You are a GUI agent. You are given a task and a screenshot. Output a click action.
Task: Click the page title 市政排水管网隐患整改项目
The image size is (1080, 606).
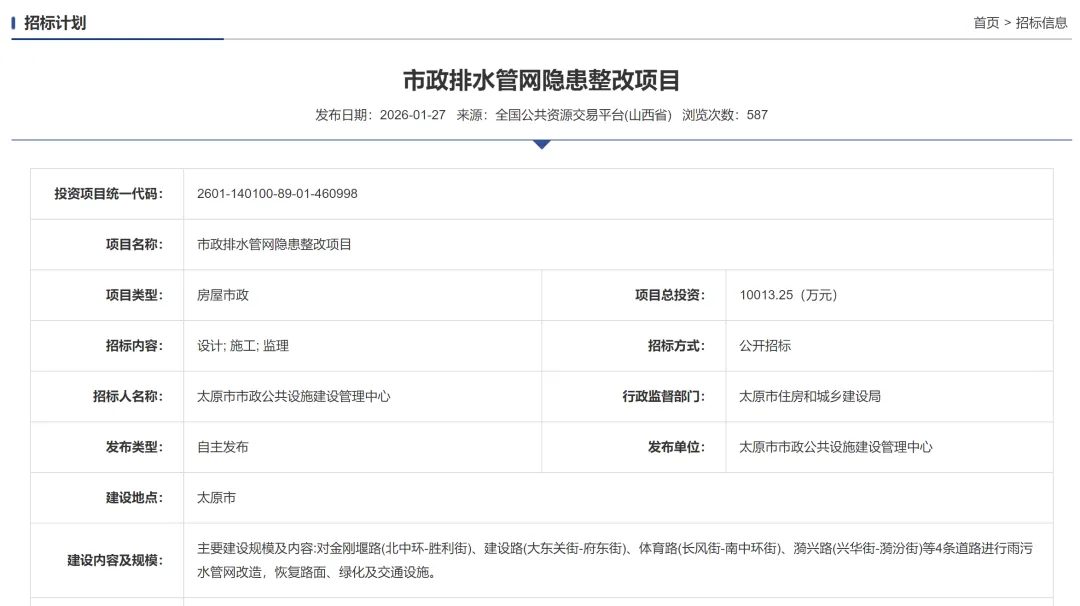pos(541,80)
